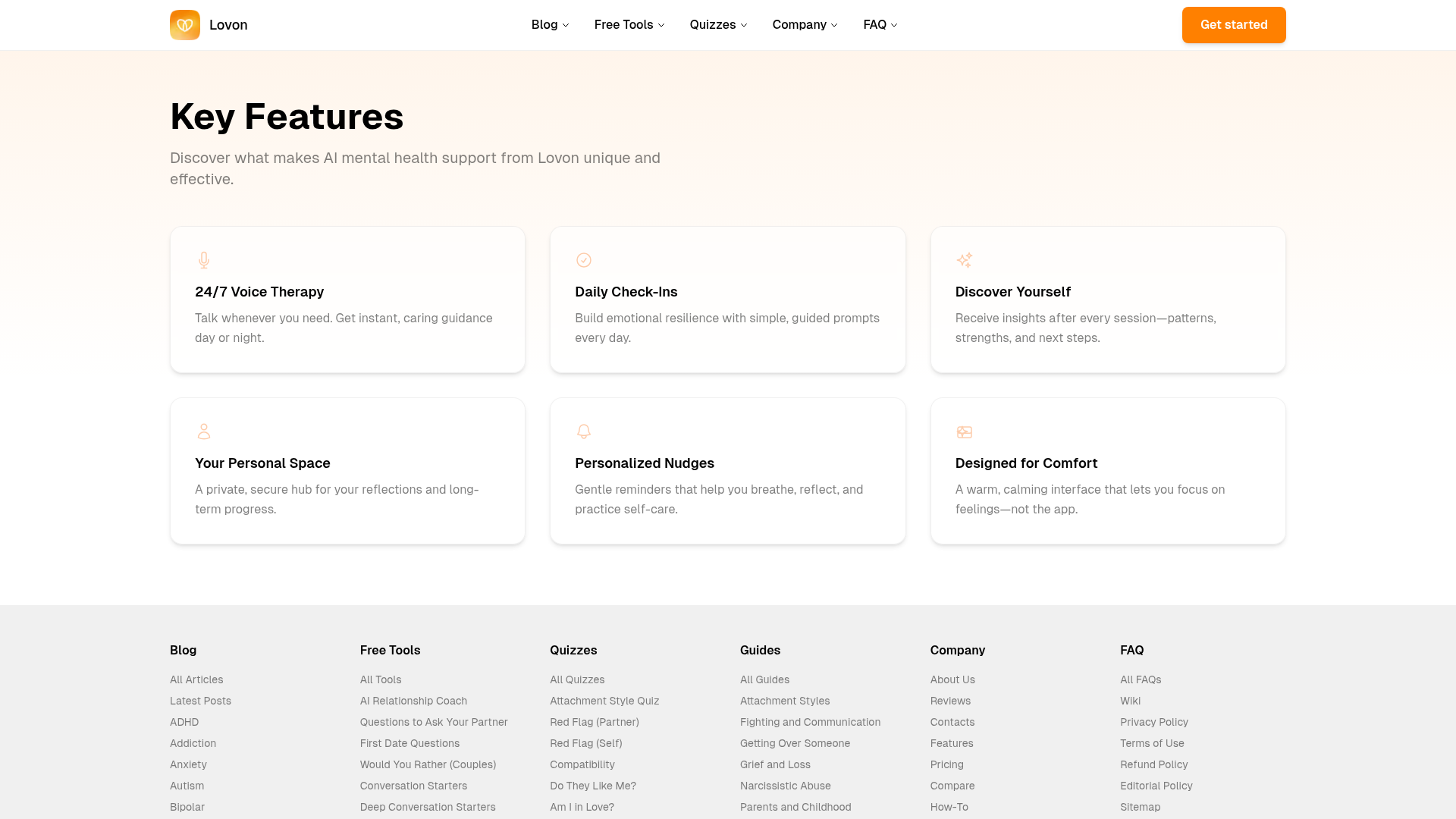The image size is (1456, 819).
Task: Open AI Relationship Coach tool link
Action: pyautogui.click(x=413, y=701)
